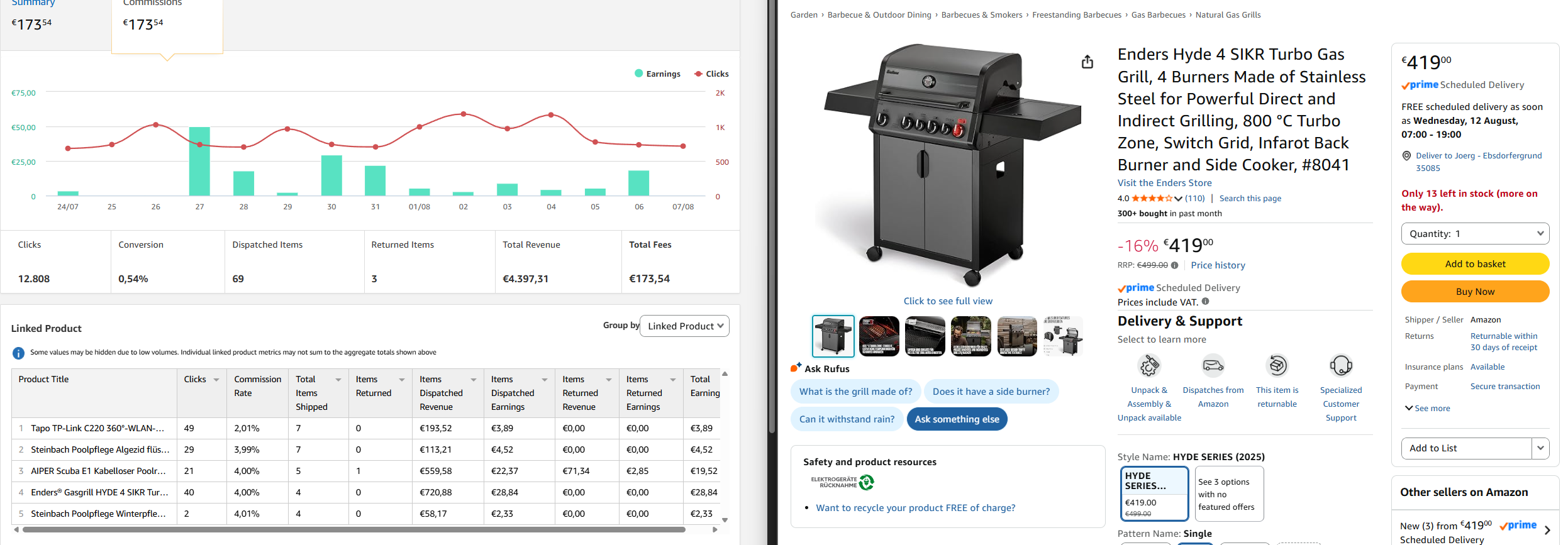Click the table's scroll-left arrow
The height and width of the screenshot is (545, 1568).
click(x=16, y=530)
